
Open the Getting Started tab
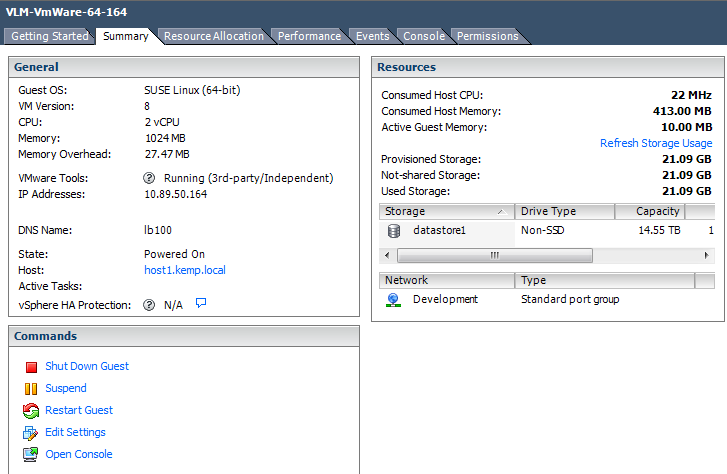(50, 36)
